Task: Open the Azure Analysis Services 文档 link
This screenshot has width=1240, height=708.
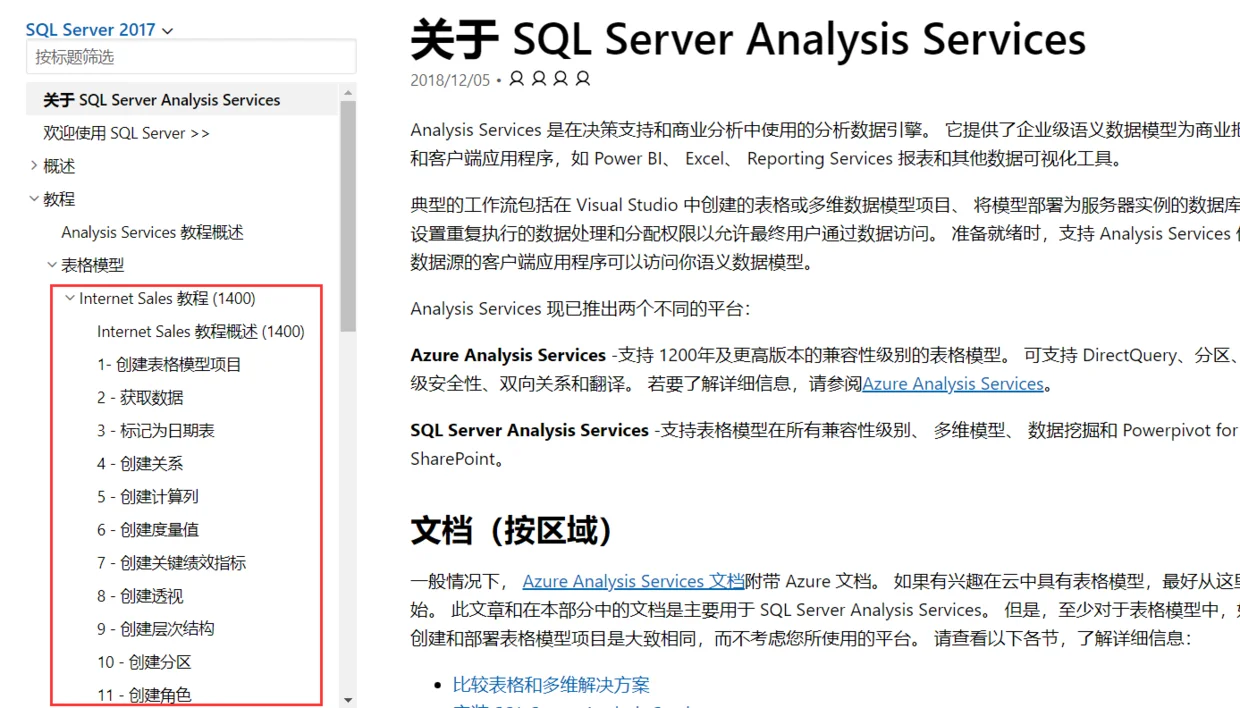Action: pos(633,581)
